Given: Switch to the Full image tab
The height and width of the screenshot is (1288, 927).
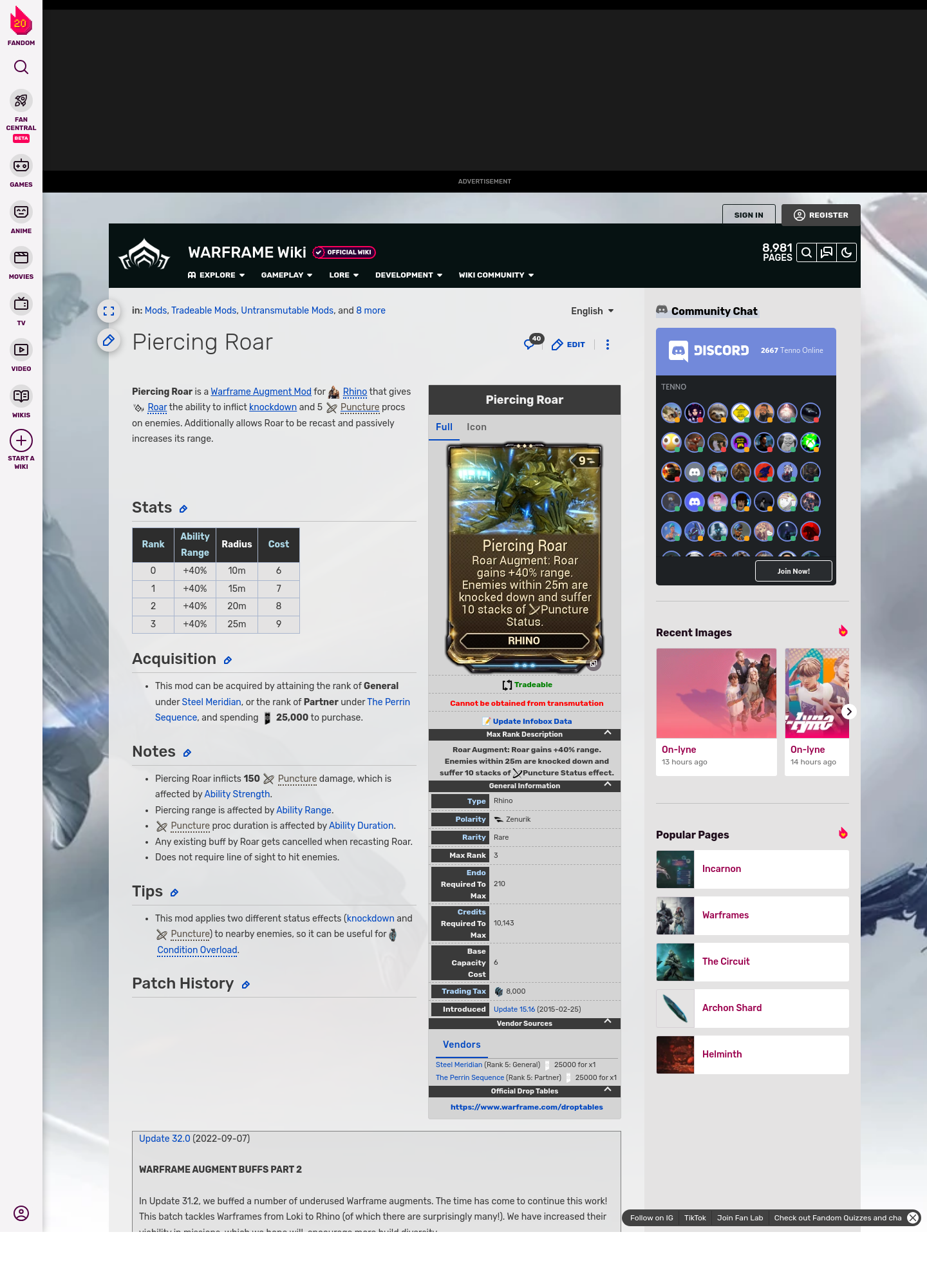Looking at the screenshot, I should [444, 427].
